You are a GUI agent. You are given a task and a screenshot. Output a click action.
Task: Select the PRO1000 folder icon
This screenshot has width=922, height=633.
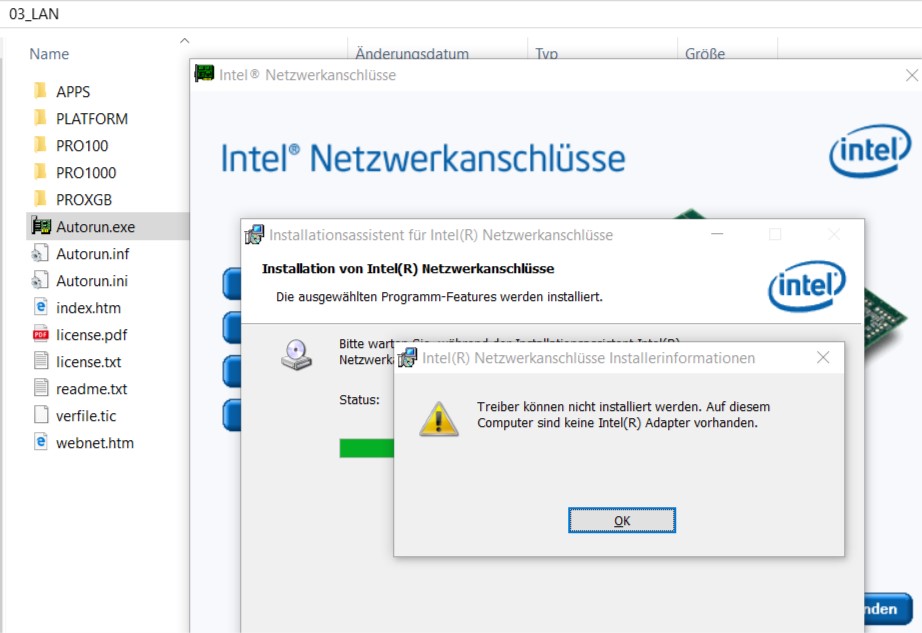(x=41, y=172)
